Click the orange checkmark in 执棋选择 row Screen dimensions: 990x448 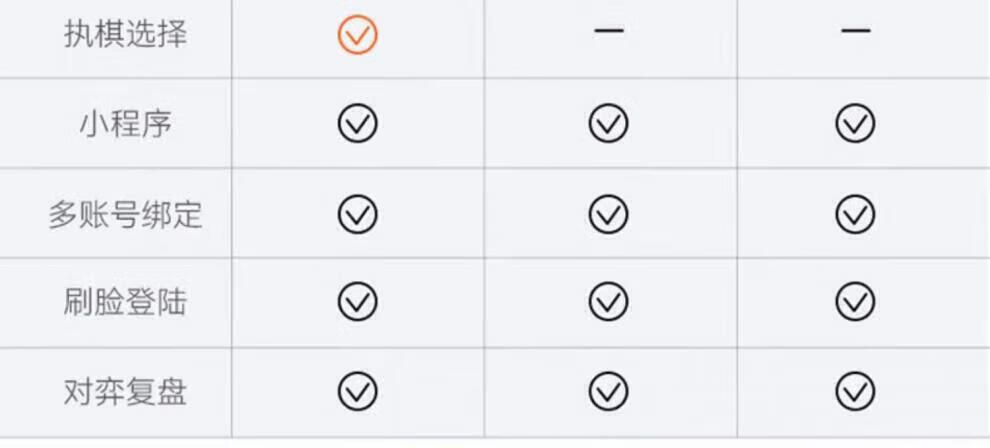pos(357,35)
